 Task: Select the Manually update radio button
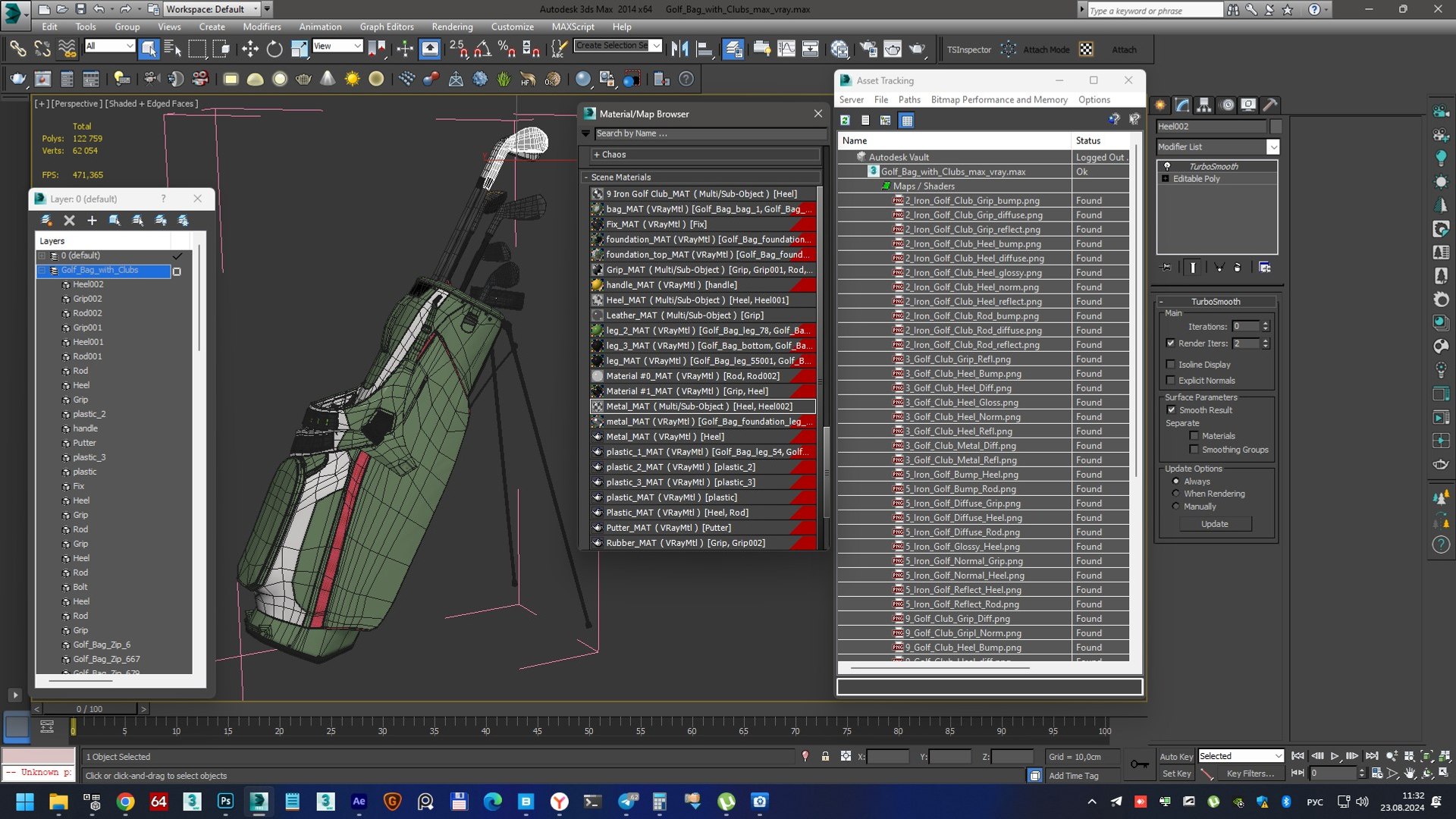pos(1176,507)
